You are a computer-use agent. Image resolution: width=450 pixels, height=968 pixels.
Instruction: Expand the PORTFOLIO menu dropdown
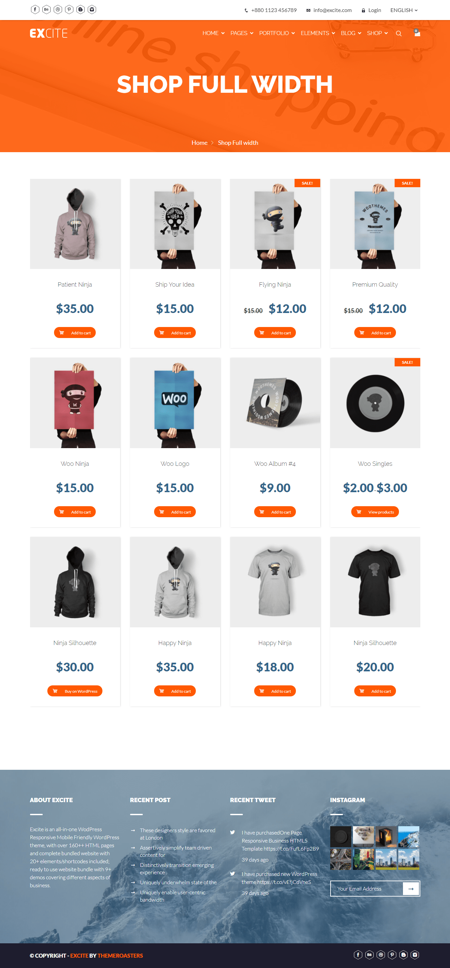point(277,33)
